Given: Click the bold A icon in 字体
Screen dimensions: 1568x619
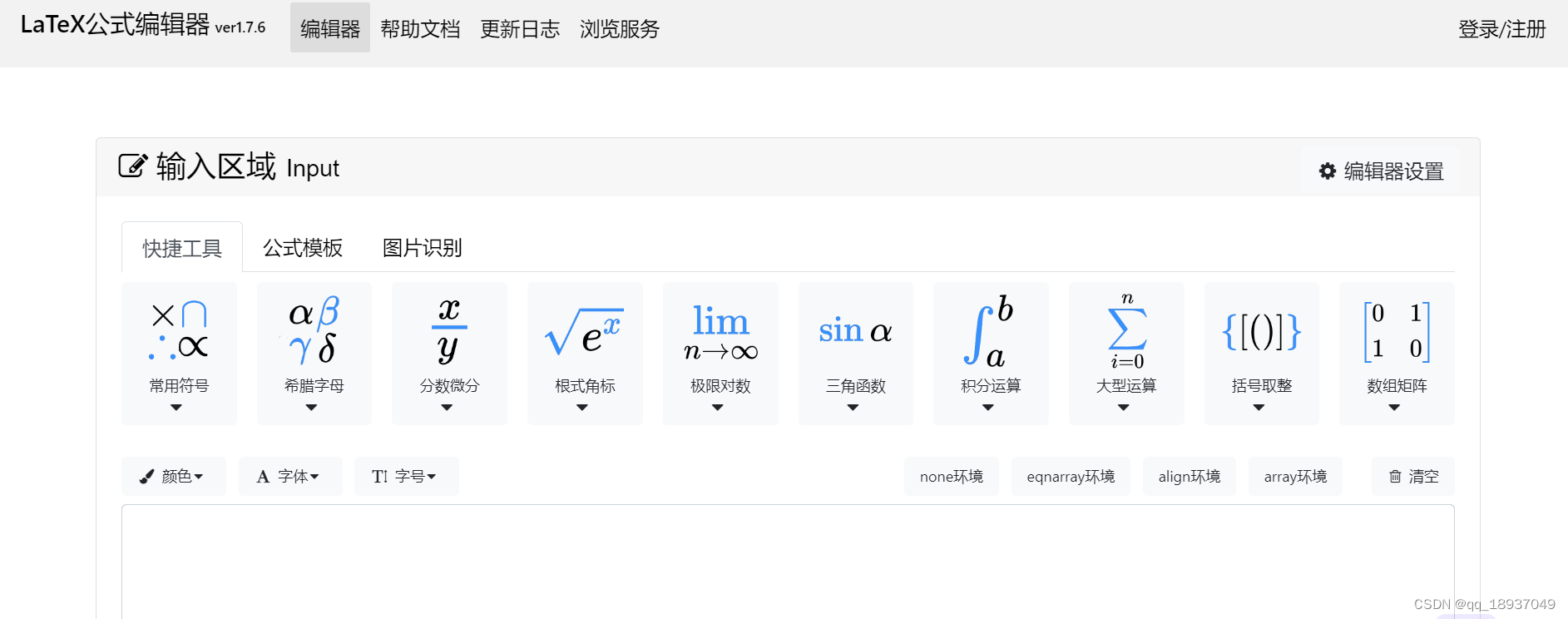Looking at the screenshot, I should pyautogui.click(x=263, y=477).
